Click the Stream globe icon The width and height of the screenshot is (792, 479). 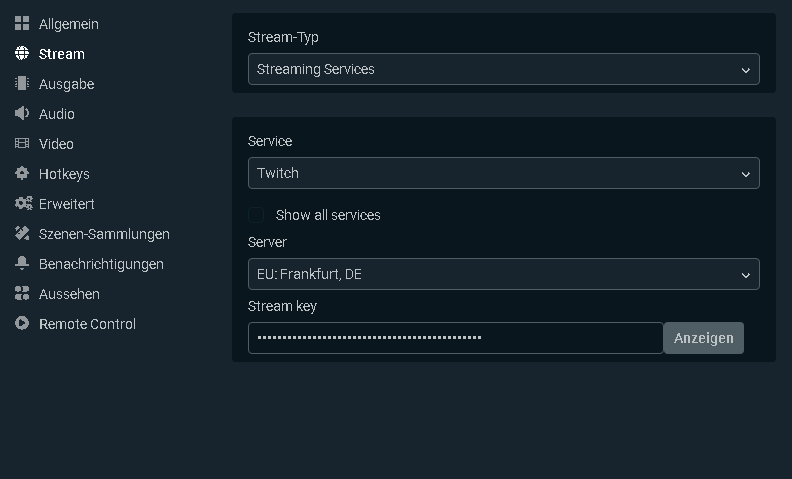pyautogui.click(x=22, y=54)
